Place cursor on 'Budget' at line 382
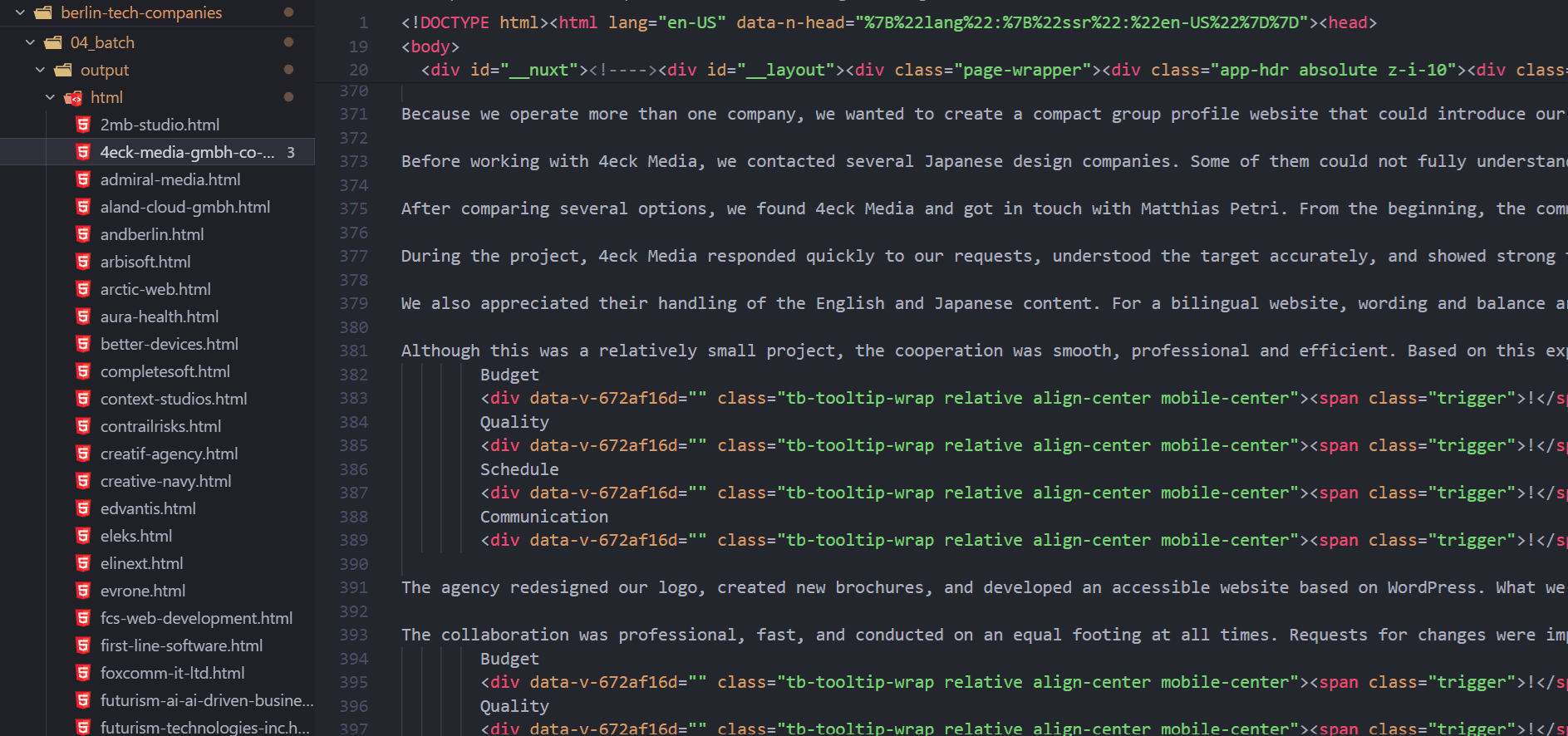 (x=509, y=375)
